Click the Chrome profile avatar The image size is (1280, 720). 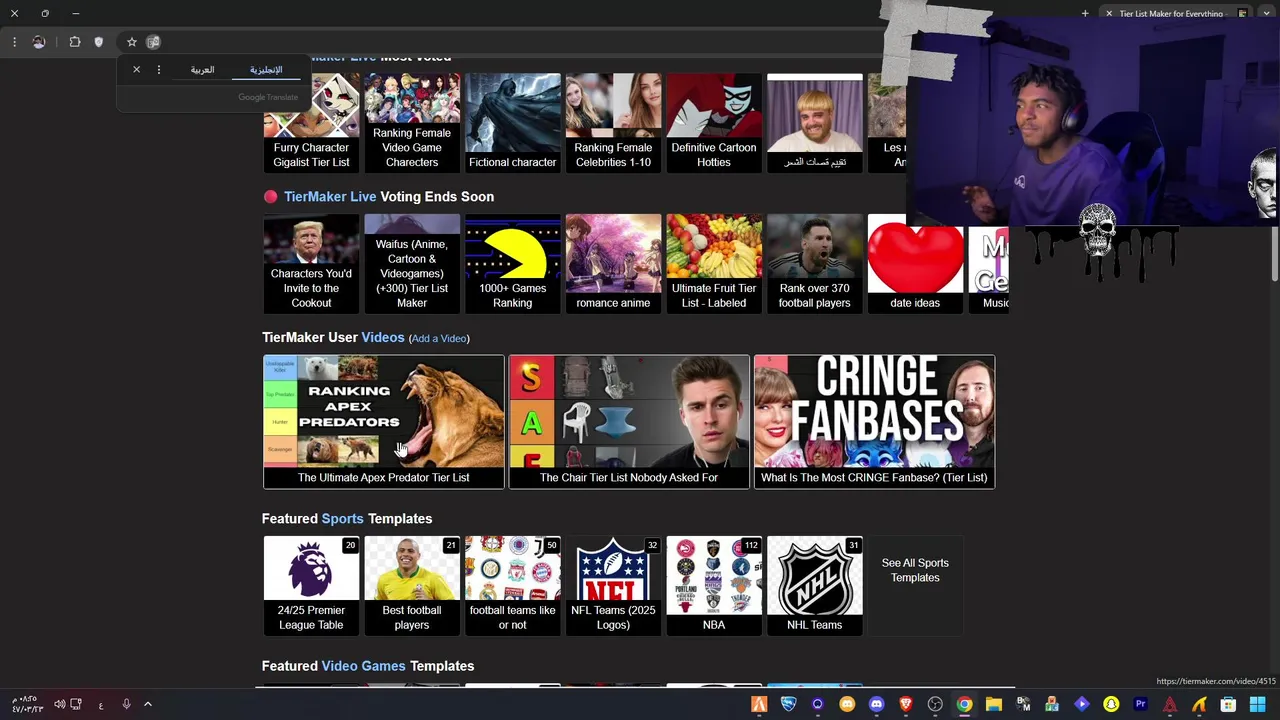tap(39, 42)
